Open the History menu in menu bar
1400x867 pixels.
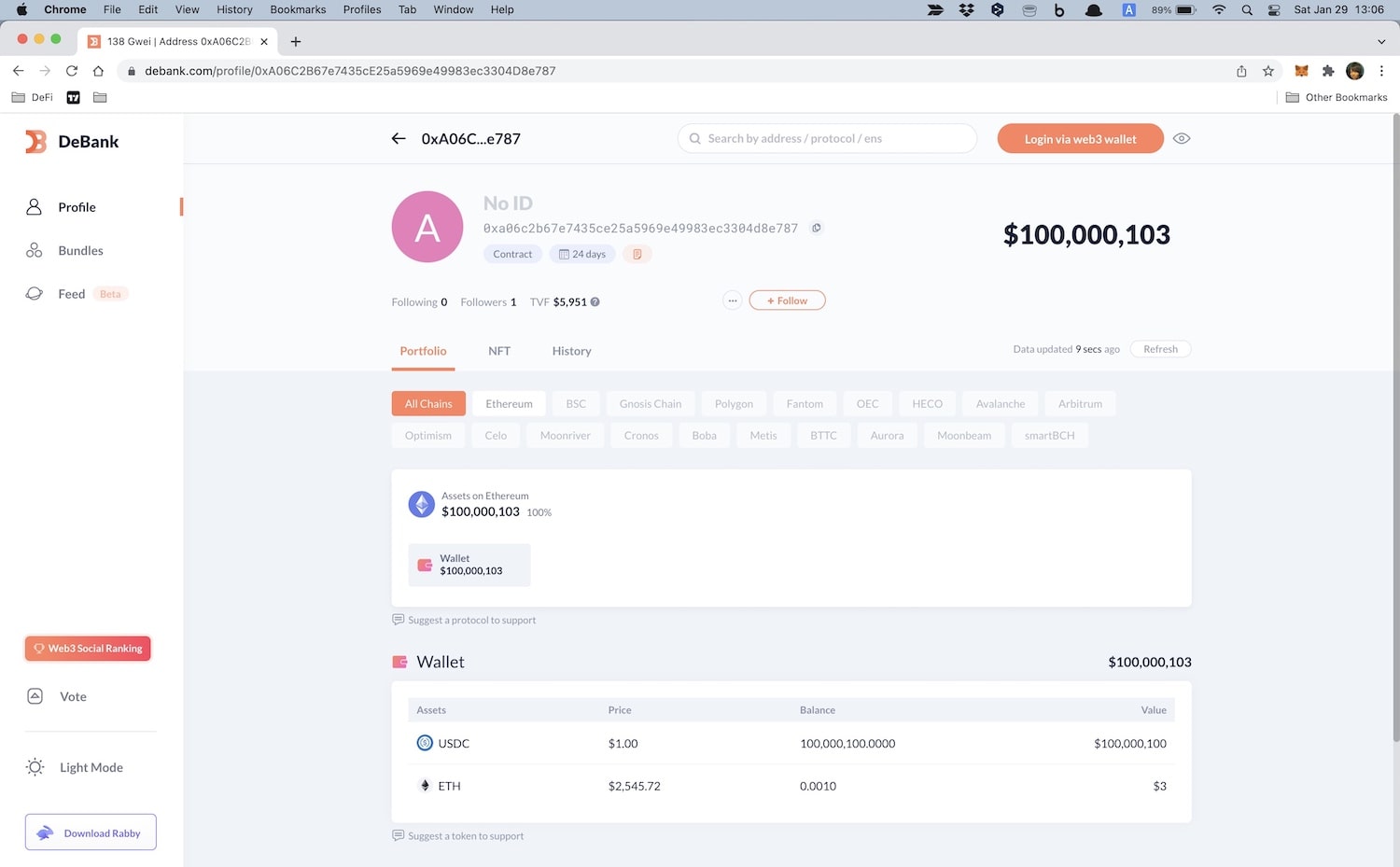pos(234,9)
